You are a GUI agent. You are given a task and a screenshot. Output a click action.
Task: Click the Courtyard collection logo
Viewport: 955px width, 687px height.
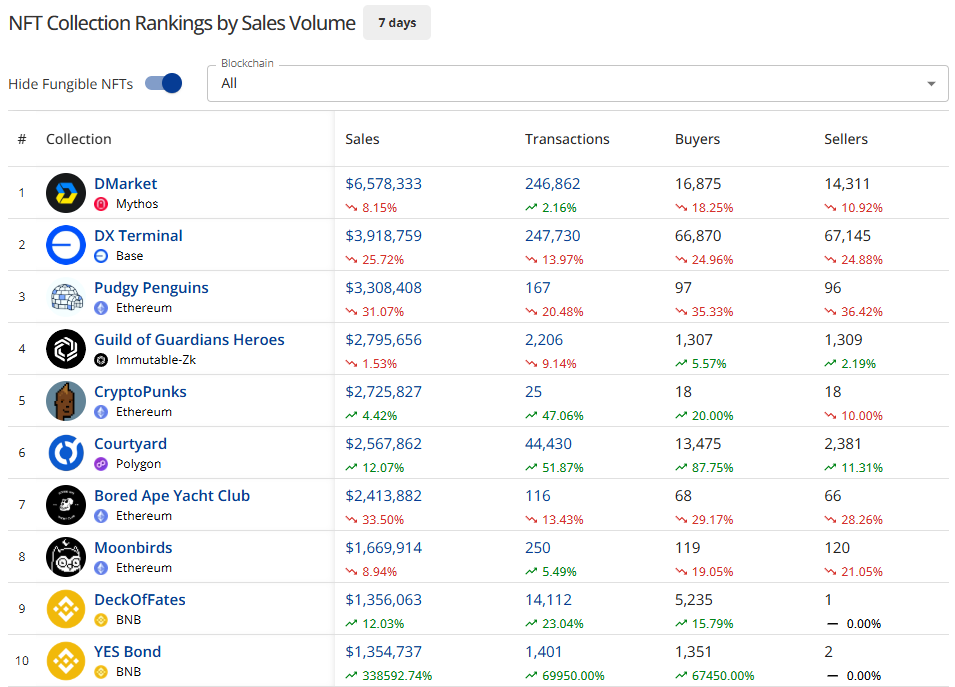(66, 453)
